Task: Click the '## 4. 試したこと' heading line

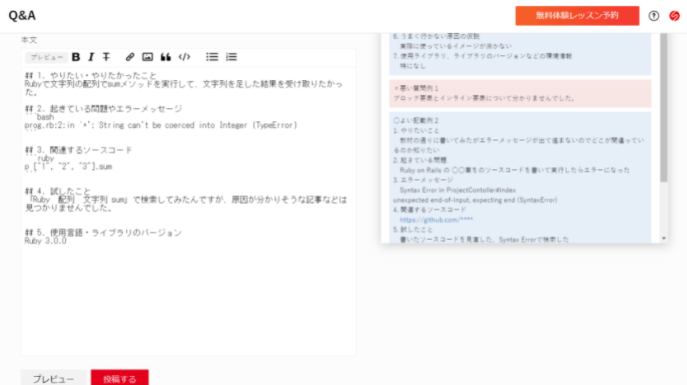Action: 58,191
